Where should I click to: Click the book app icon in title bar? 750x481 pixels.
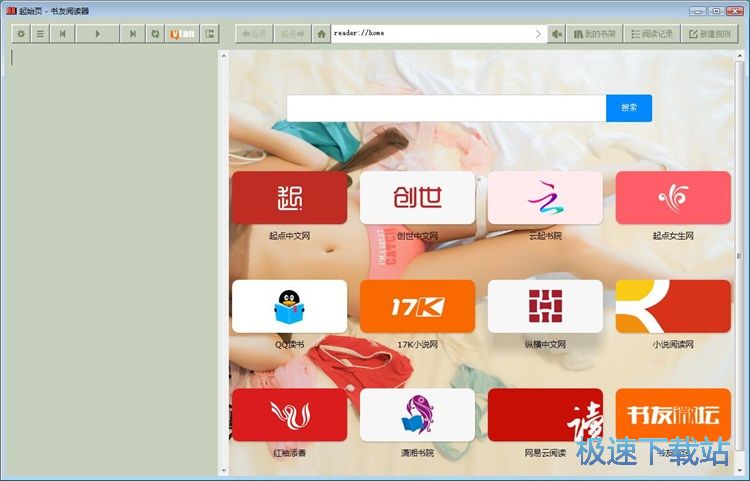click(x=11, y=11)
